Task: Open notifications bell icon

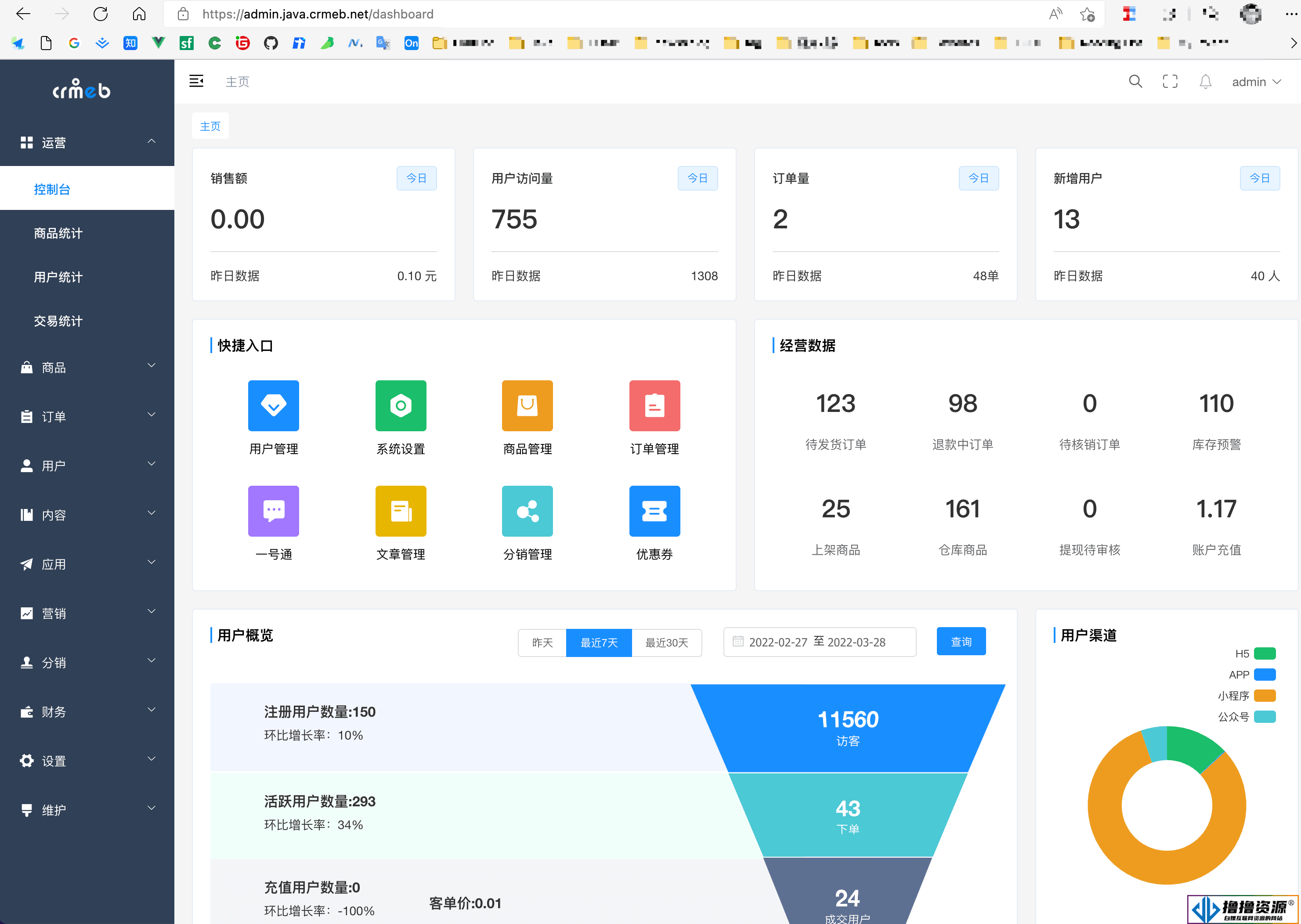Action: point(1205,81)
